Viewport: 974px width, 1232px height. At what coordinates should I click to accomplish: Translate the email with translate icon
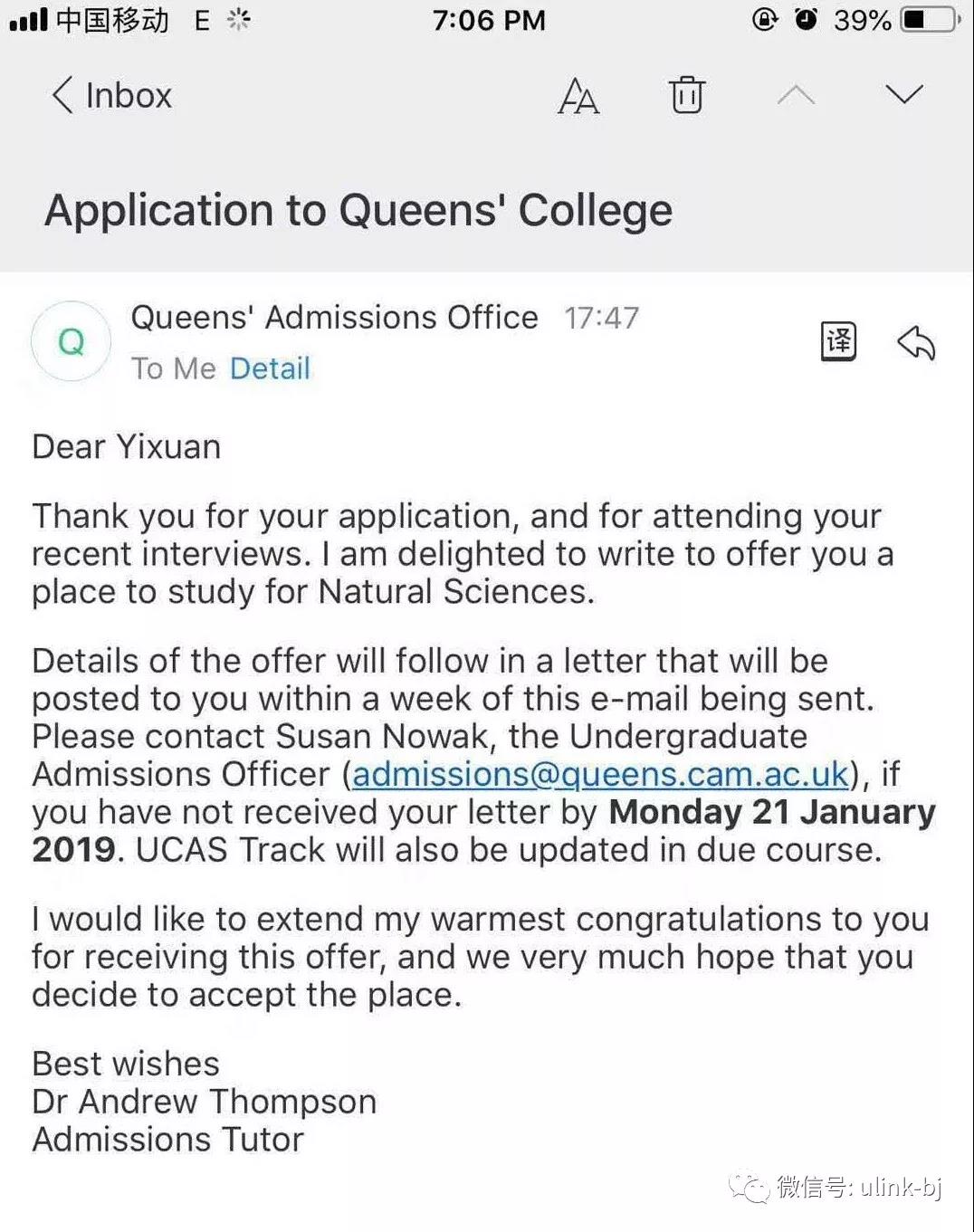[838, 341]
